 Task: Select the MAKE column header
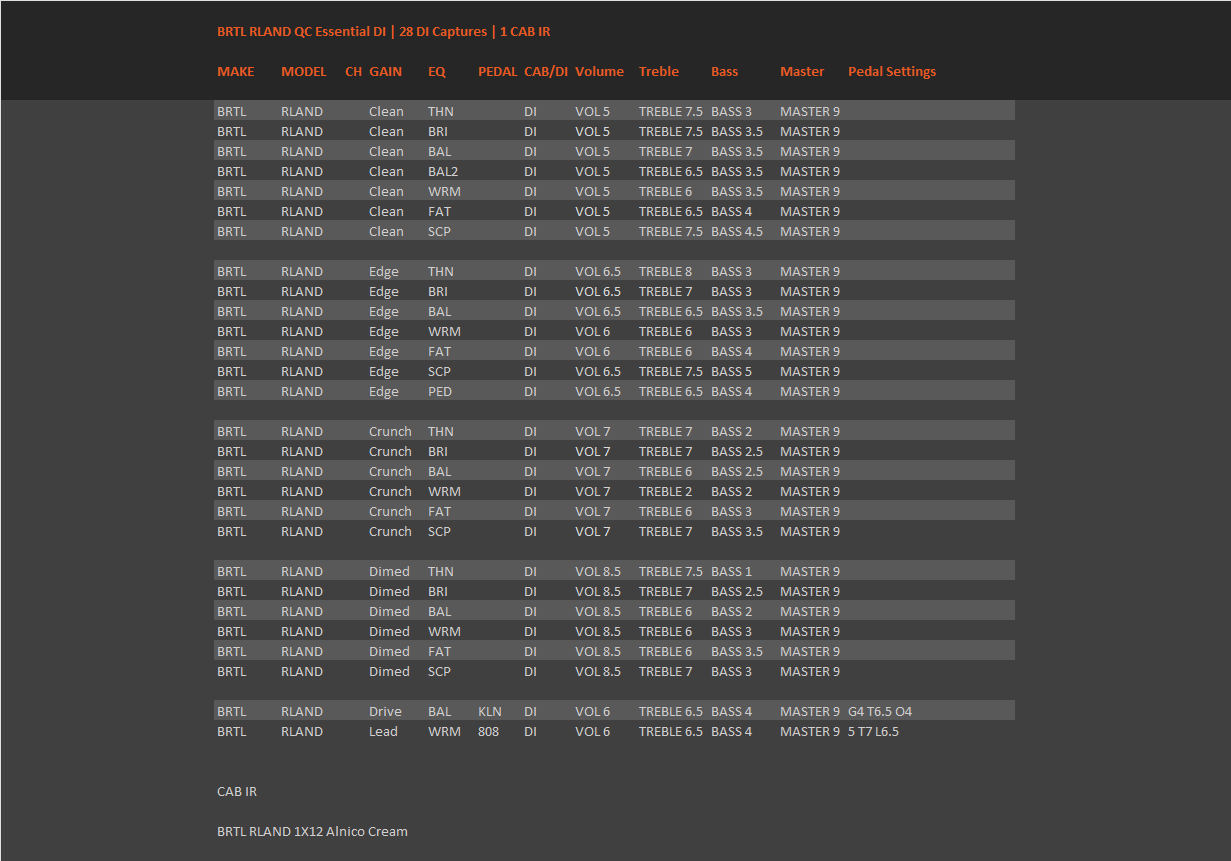tap(236, 71)
